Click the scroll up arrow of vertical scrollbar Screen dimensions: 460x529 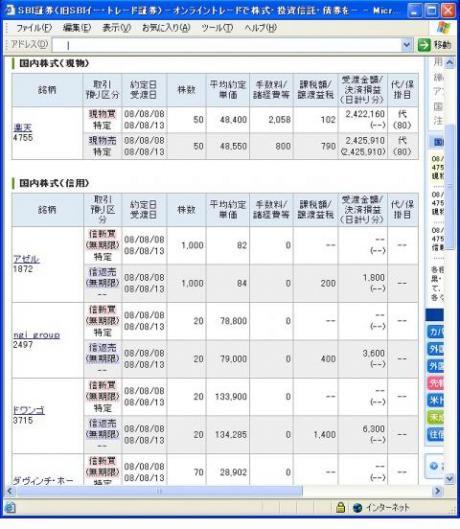pos(450,63)
